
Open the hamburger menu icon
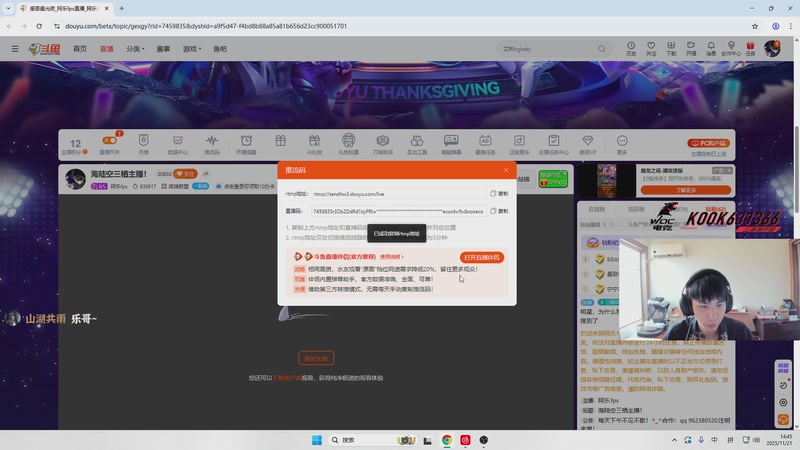15,49
